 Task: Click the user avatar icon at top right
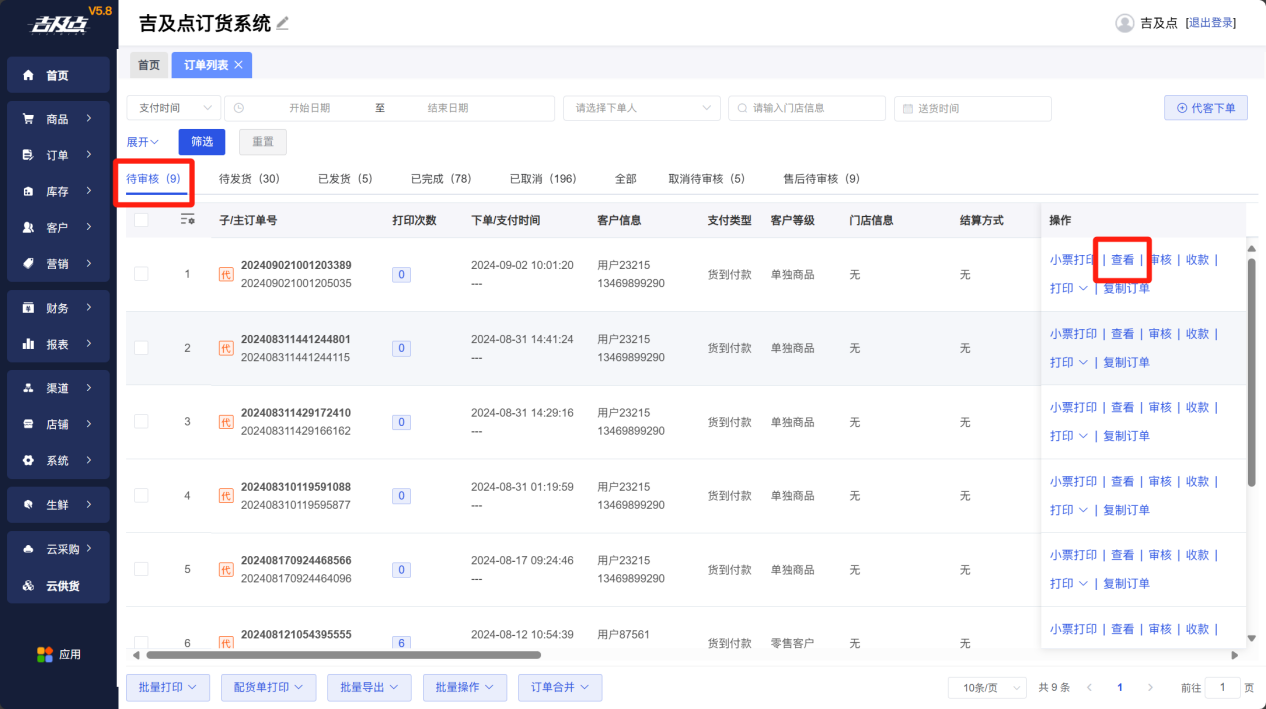[1125, 23]
